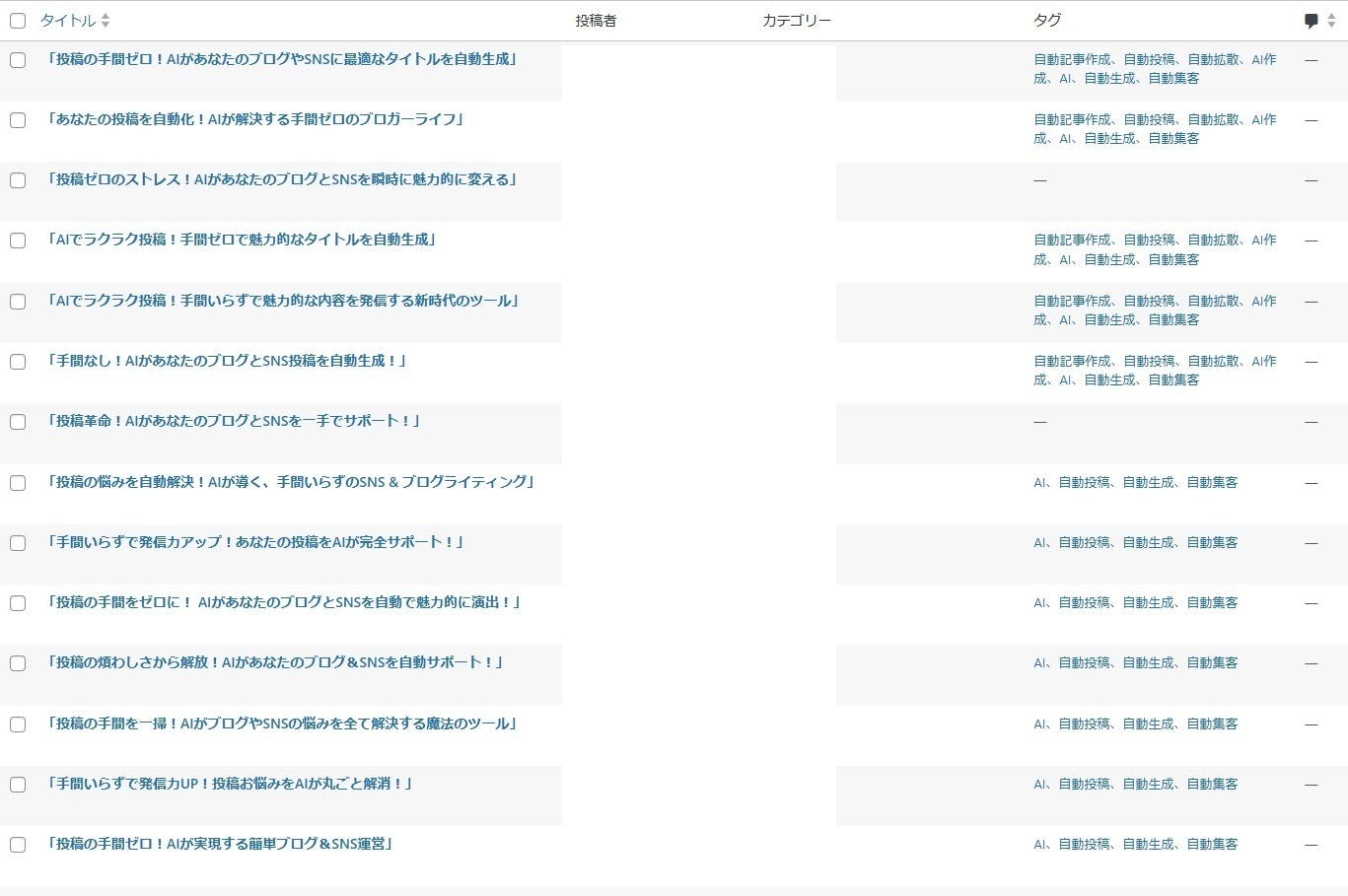Open 「投稿の悩みを自動解決！AIが導く、手間いらずのSNS＆ブログライティング」
The image size is (1348, 896).
[x=291, y=482]
